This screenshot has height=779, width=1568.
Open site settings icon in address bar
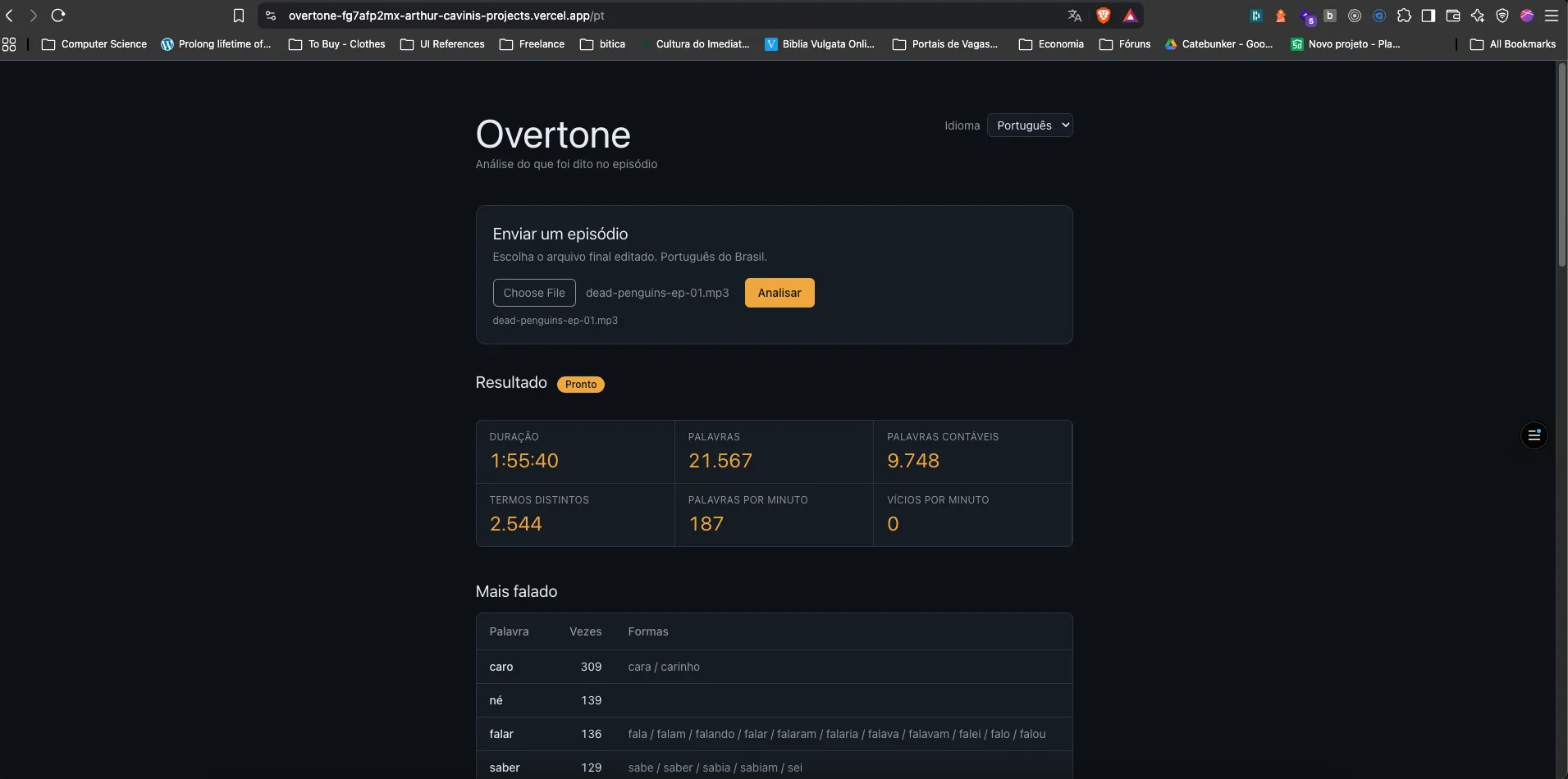tap(271, 16)
